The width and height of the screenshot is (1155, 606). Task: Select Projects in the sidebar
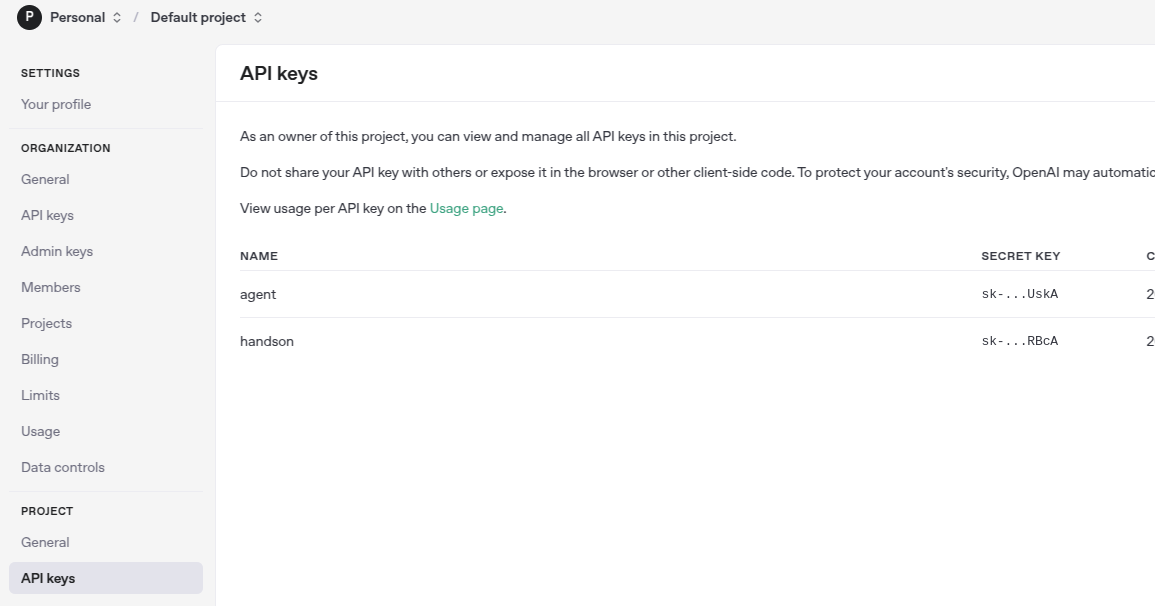[x=46, y=323]
